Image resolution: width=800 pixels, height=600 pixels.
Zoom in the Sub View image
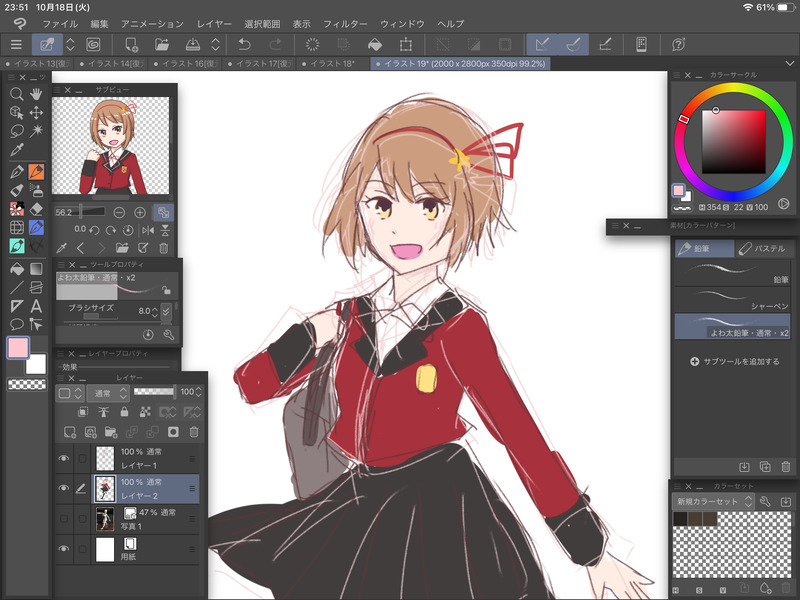click(139, 212)
